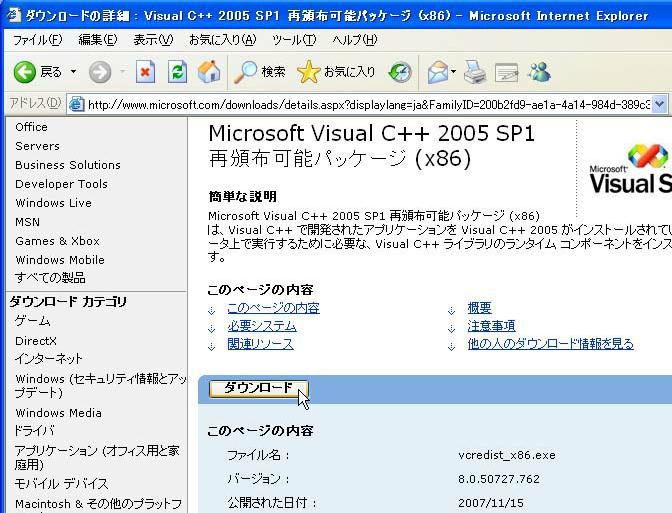The width and height of the screenshot is (672, 513).
Task: Open Windows Mobile in sidebar
Action: [60, 260]
